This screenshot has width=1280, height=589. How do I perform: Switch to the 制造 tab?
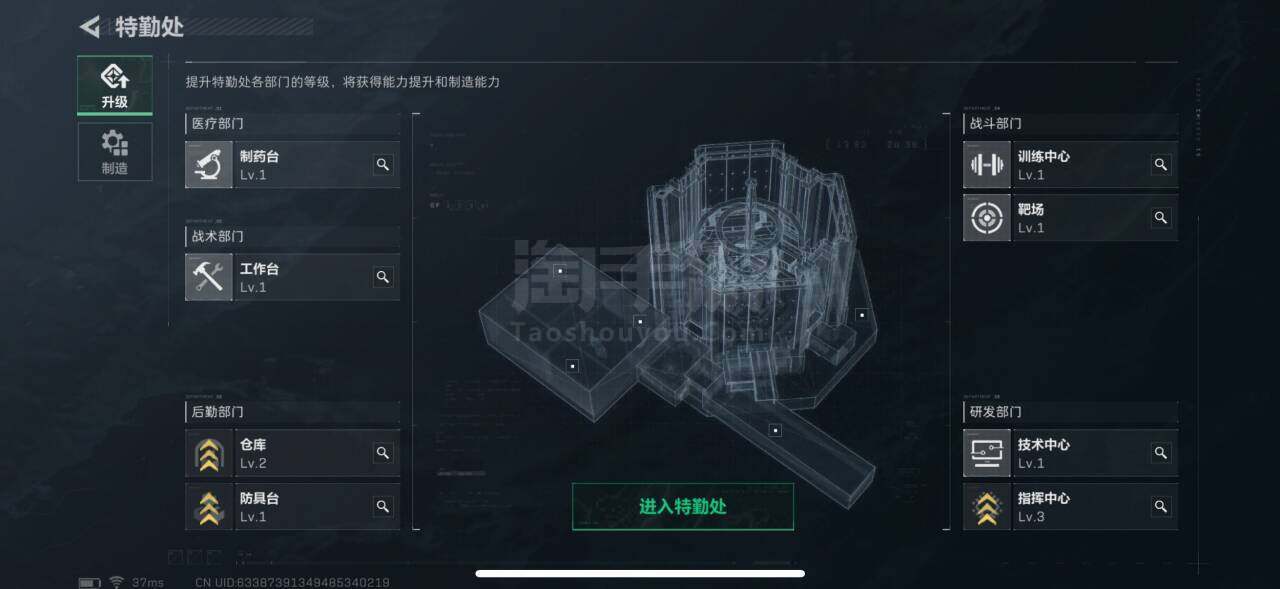tap(115, 152)
